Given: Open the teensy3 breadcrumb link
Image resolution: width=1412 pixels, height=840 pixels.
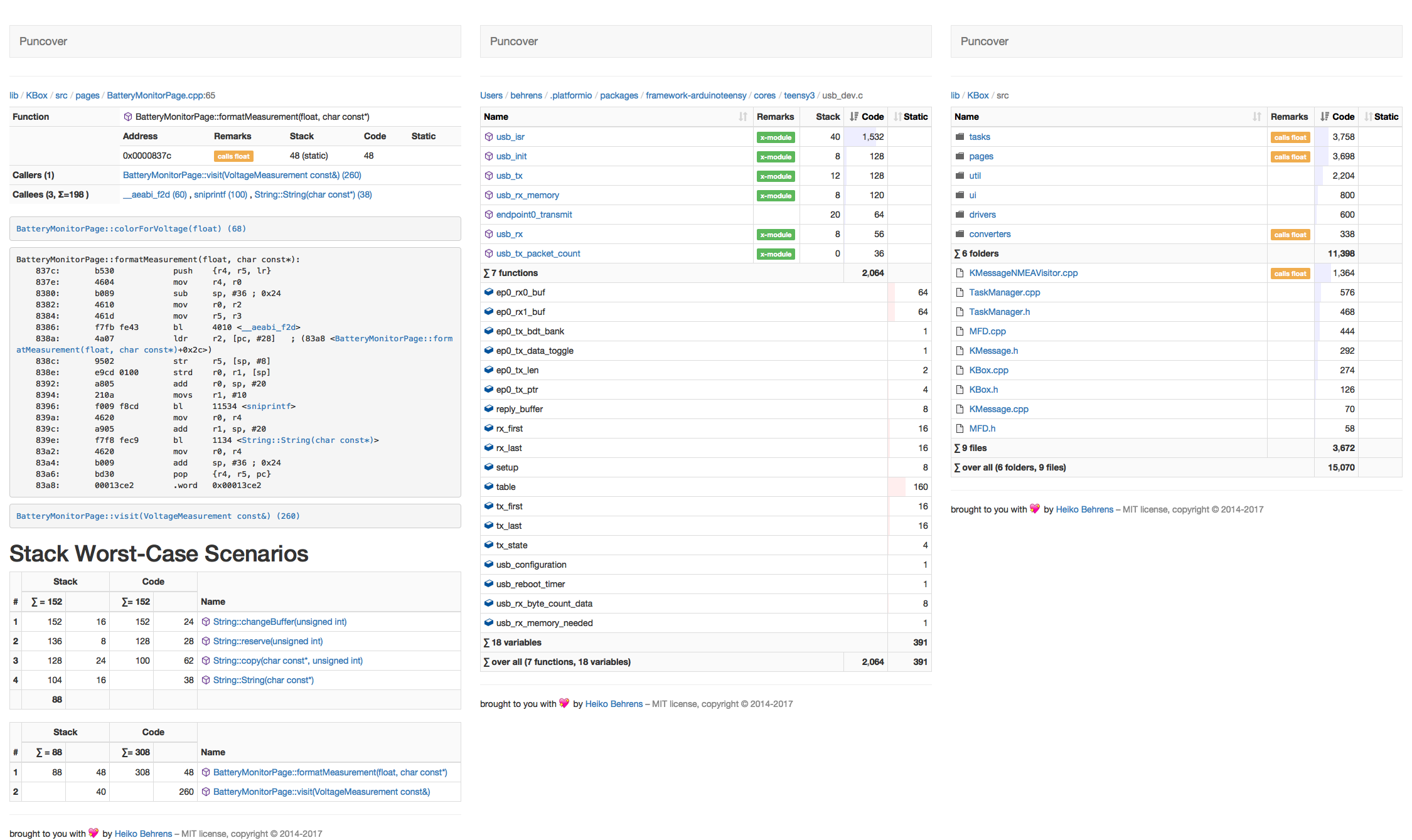Looking at the screenshot, I should pos(799,95).
